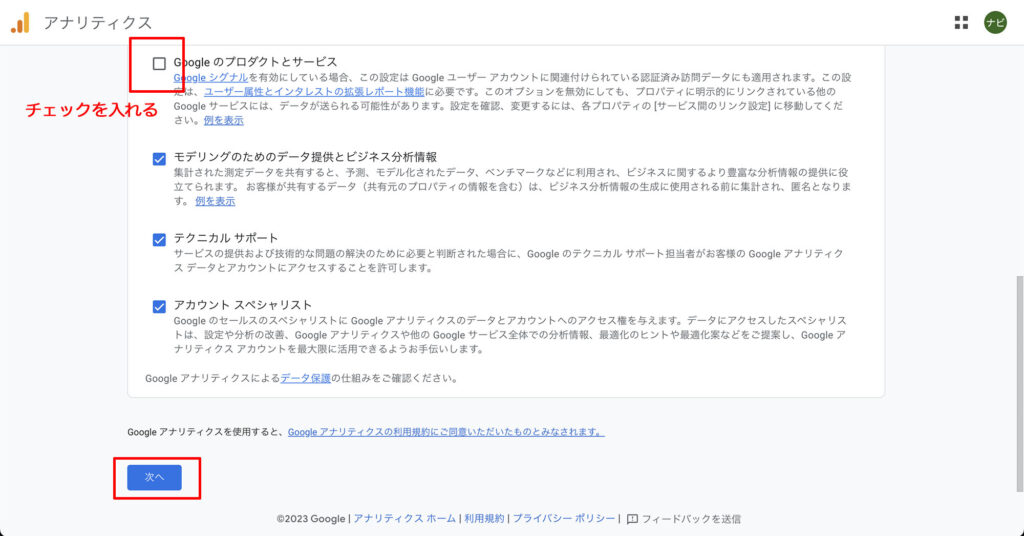Open the Google シグナル link
Image resolution: width=1024 pixels, height=536 pixels.
211,77
